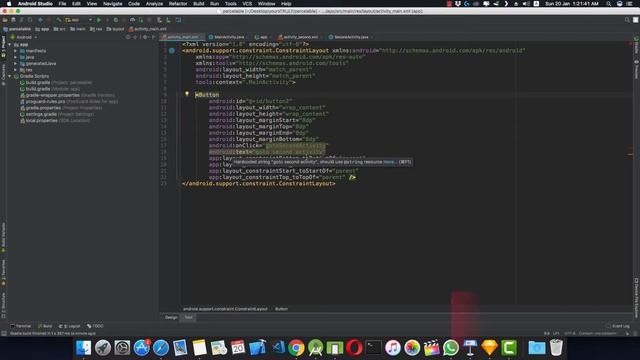The image size is (640, 360).
Task: Click the more... link in the lint tooltip
Action: tap(389, 162)
